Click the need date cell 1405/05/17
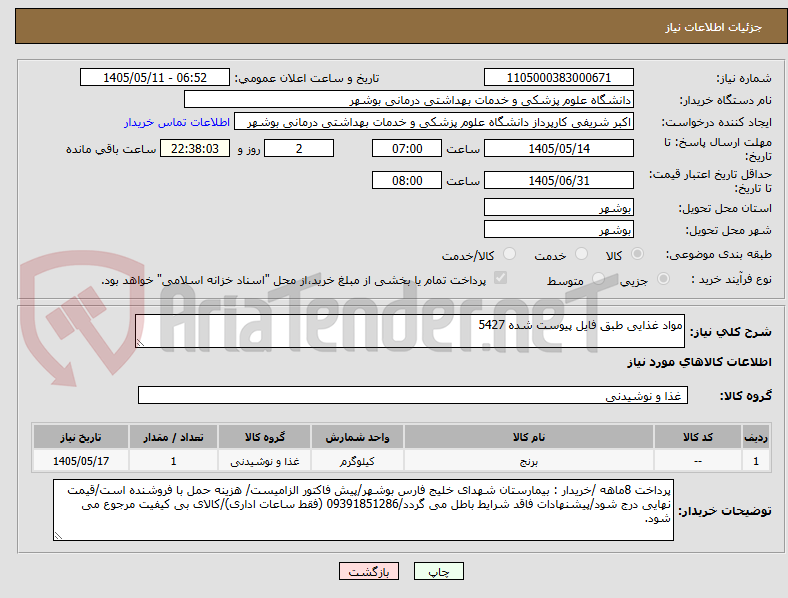Viewport: 788px width, 598px height. point(81,461)
